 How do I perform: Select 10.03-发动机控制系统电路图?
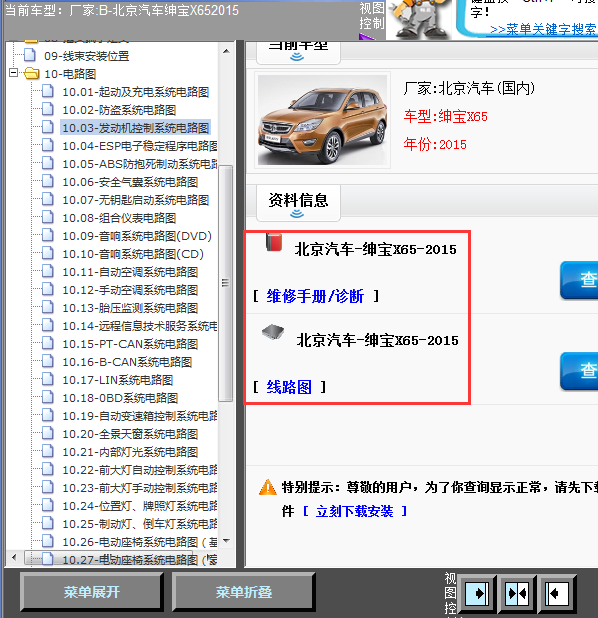(135, 128)
